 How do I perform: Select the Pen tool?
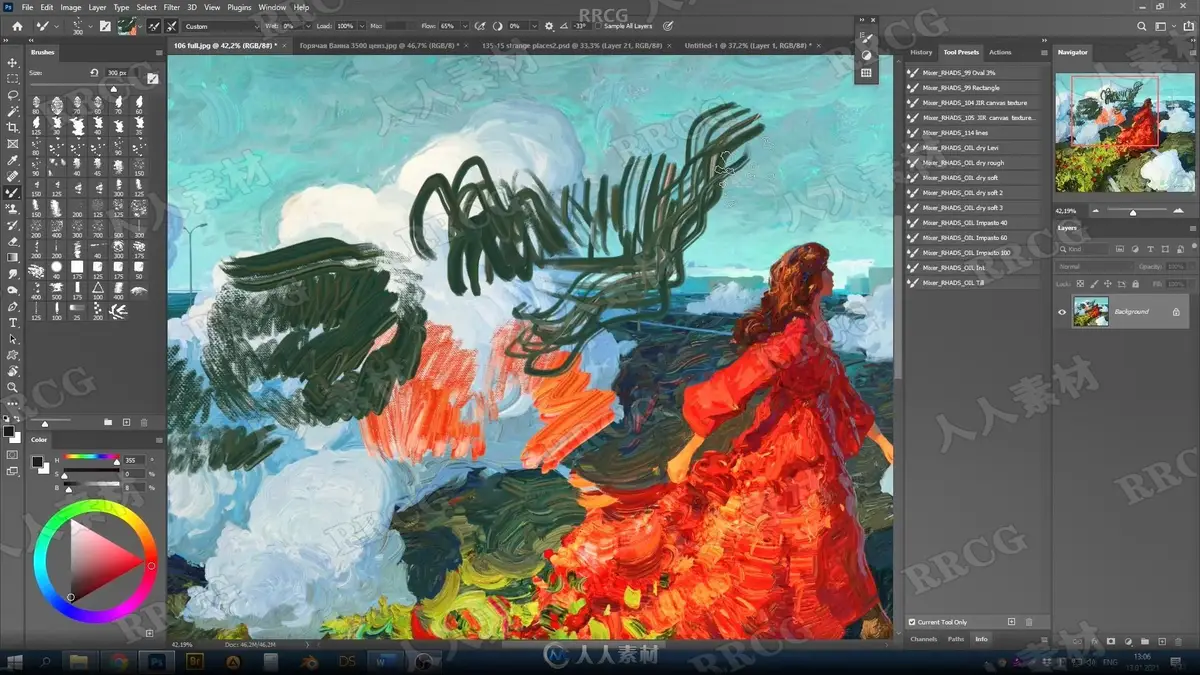click(13, 306)
